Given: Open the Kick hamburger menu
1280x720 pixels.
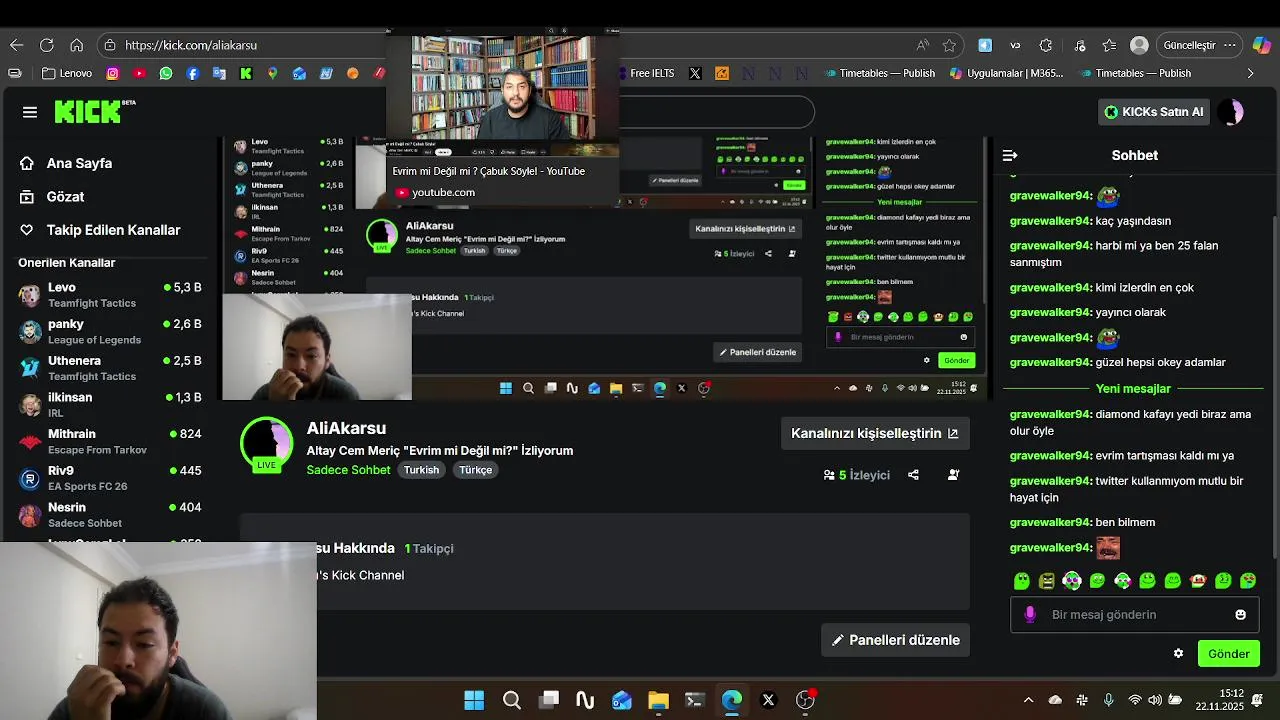Looking at the screenshot, I should point(30,112).
